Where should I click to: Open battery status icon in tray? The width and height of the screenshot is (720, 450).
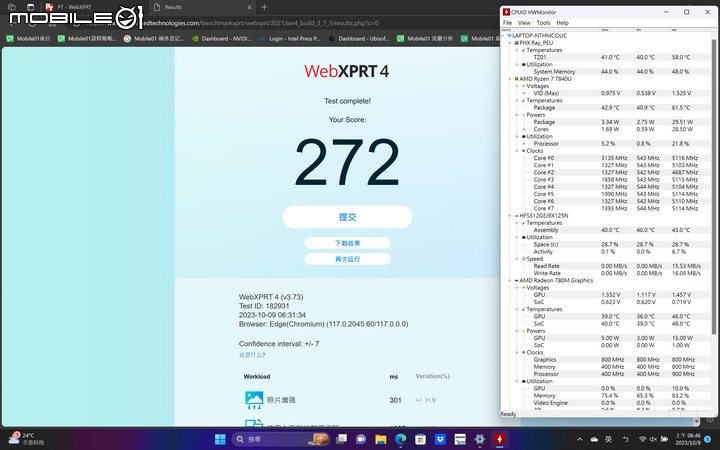coord(664,439)
